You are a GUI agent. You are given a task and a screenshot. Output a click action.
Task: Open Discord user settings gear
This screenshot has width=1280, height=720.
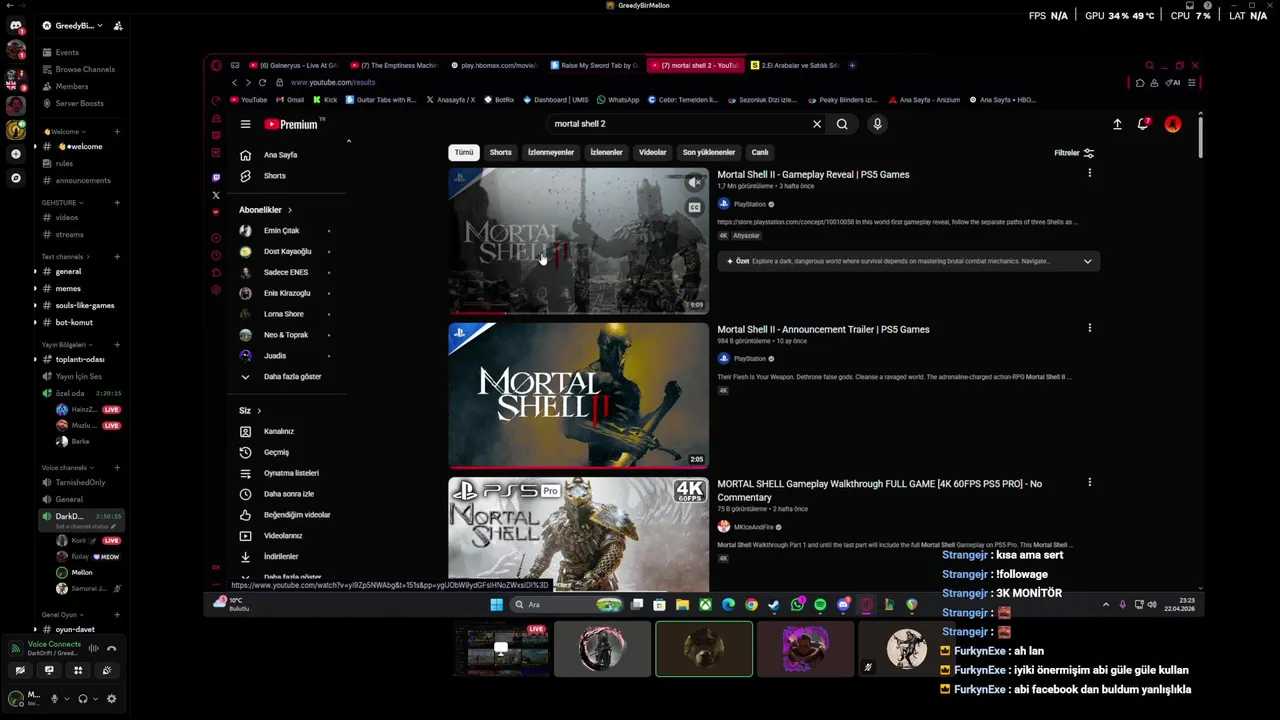click(111, 699)
